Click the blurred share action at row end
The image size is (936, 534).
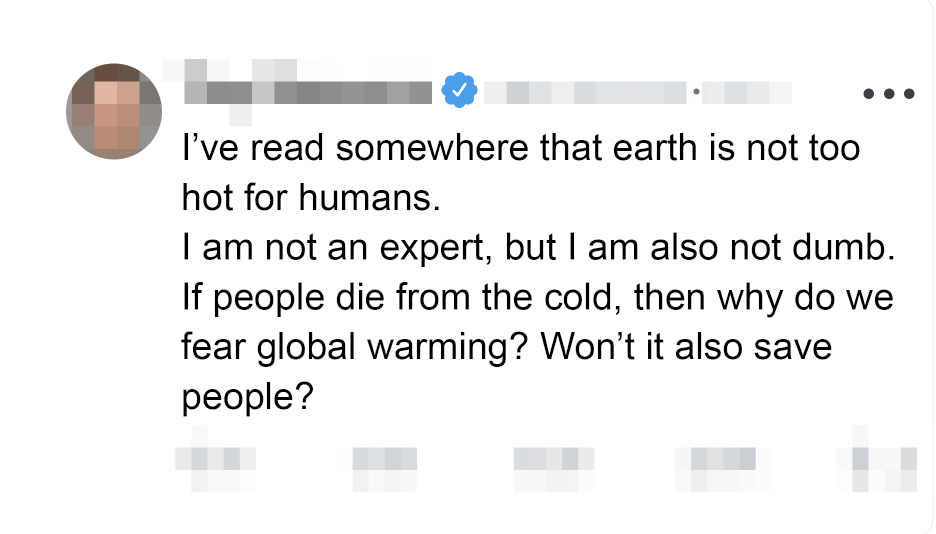878,459
